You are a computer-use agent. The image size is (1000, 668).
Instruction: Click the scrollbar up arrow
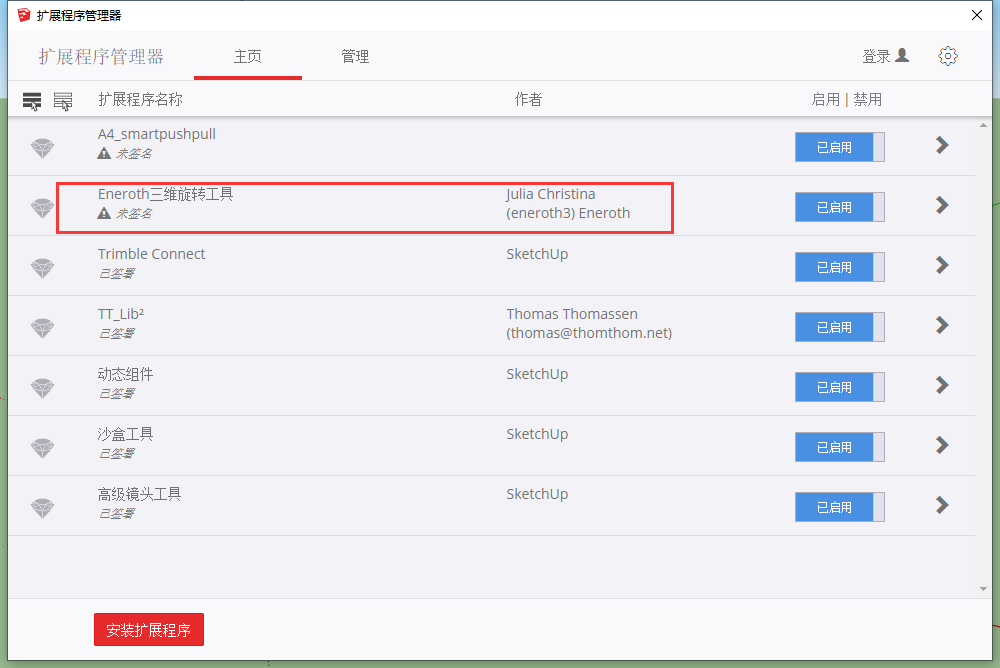tap(983, 126)
